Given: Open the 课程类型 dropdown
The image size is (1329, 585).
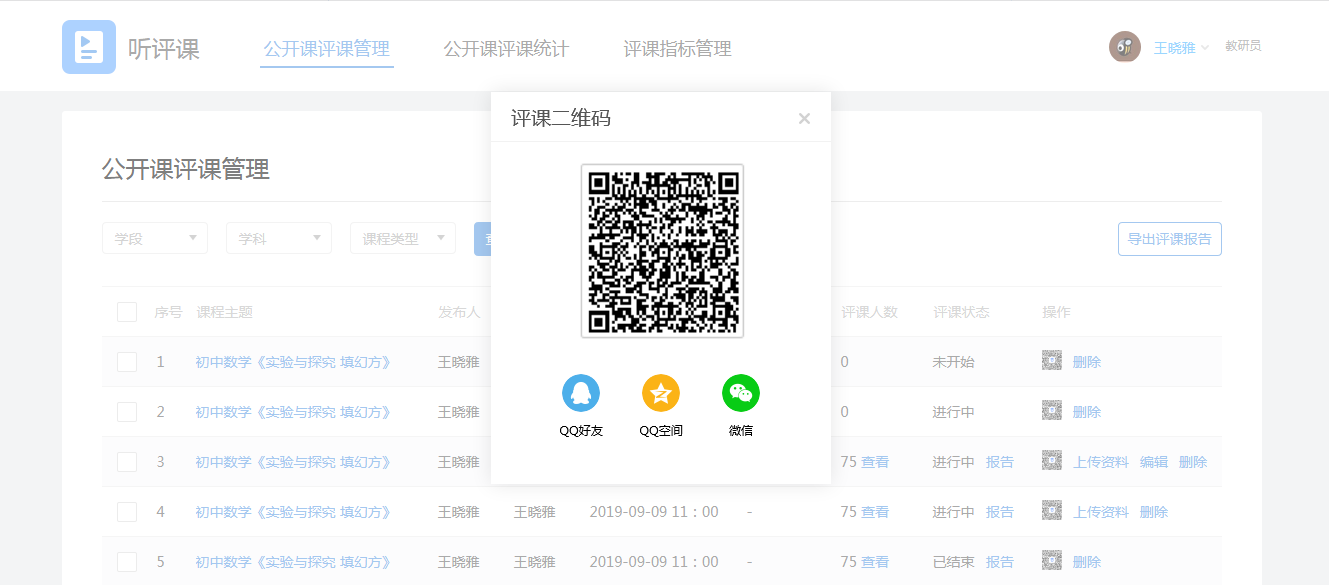Looking at the screenshot, I should (x=402, y=239).
